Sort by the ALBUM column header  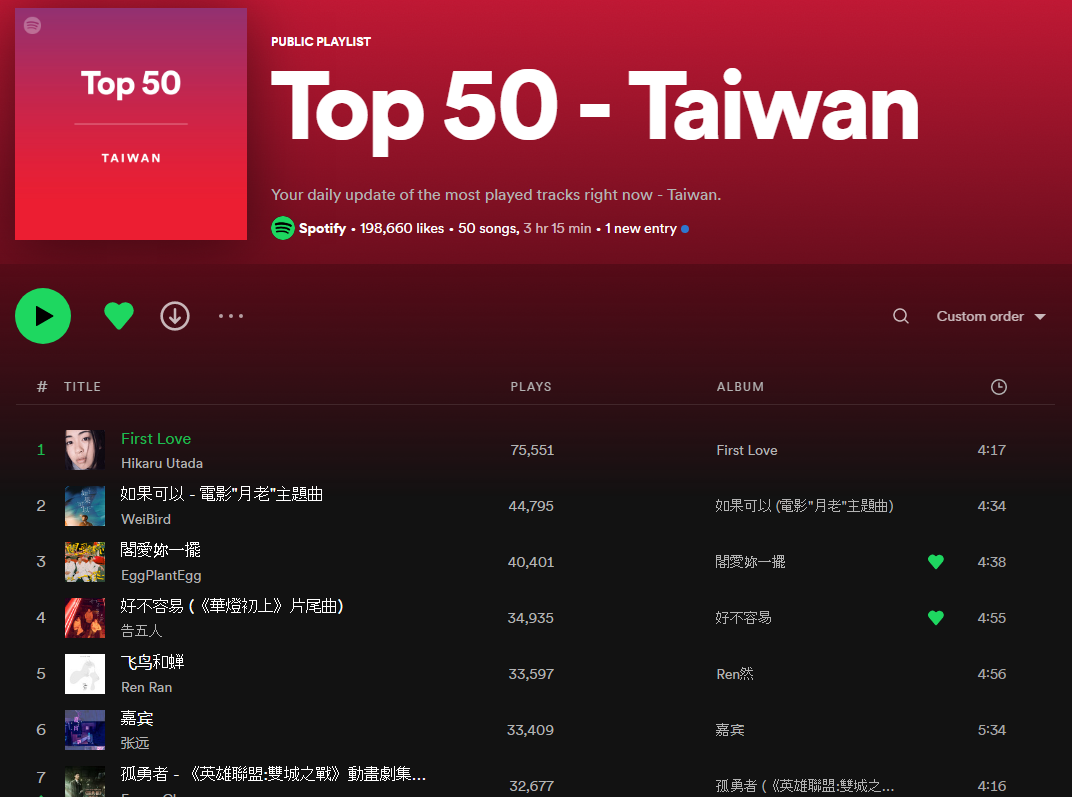740,387
